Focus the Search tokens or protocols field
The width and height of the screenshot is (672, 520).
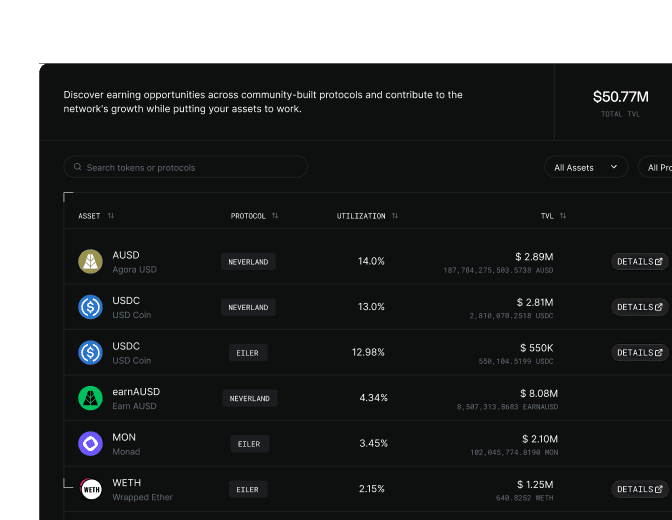186,167
